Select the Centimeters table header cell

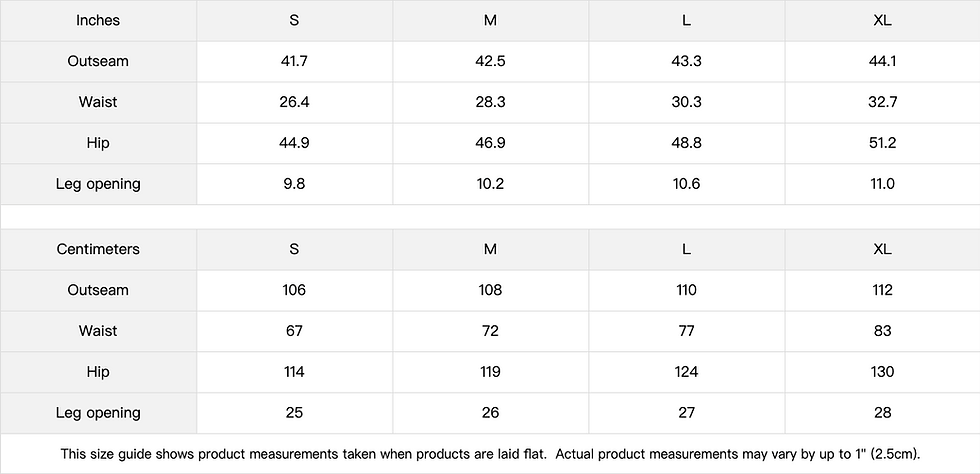click(x=98, y=249)
